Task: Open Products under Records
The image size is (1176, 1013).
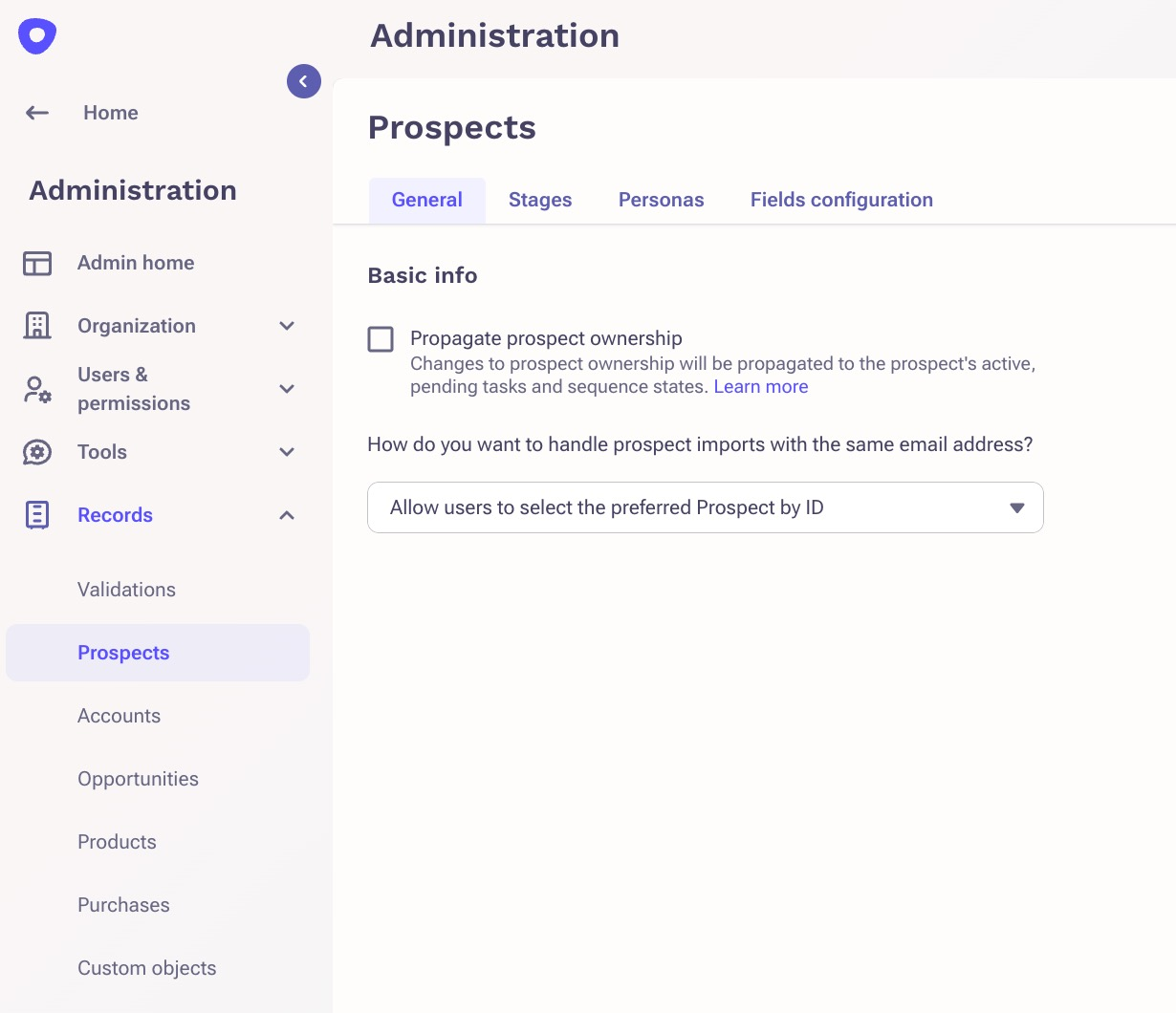Action: tap(117, 842)
